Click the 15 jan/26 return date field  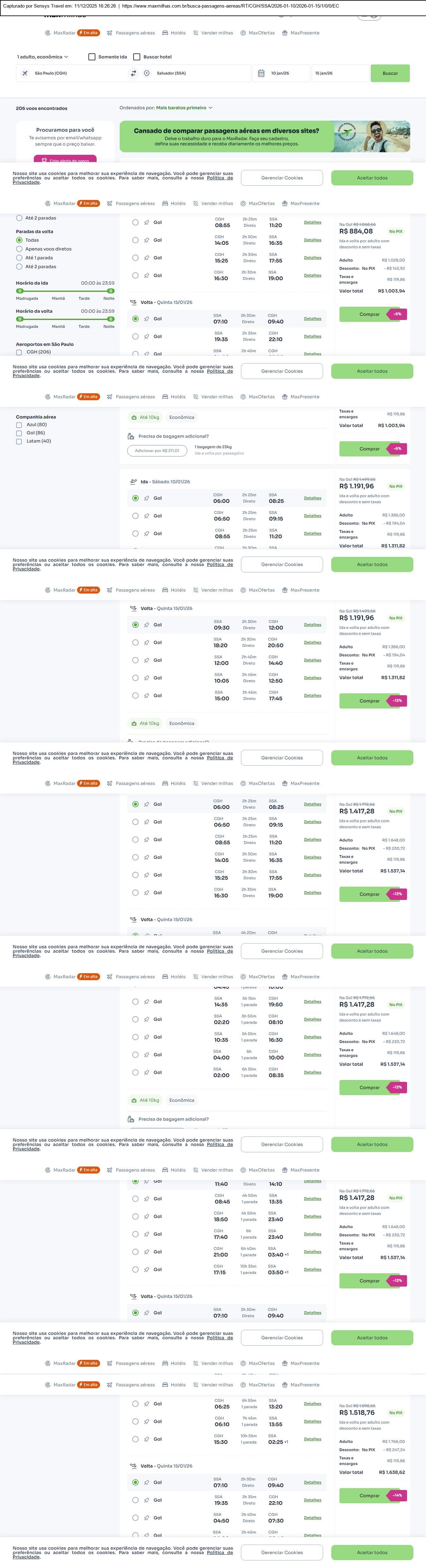click(338, 73)
